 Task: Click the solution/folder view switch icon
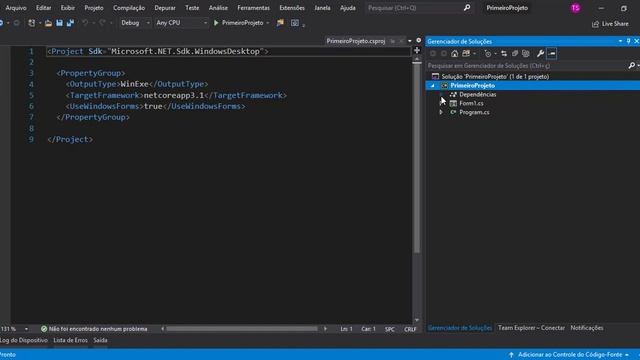[x=466, y=53]
